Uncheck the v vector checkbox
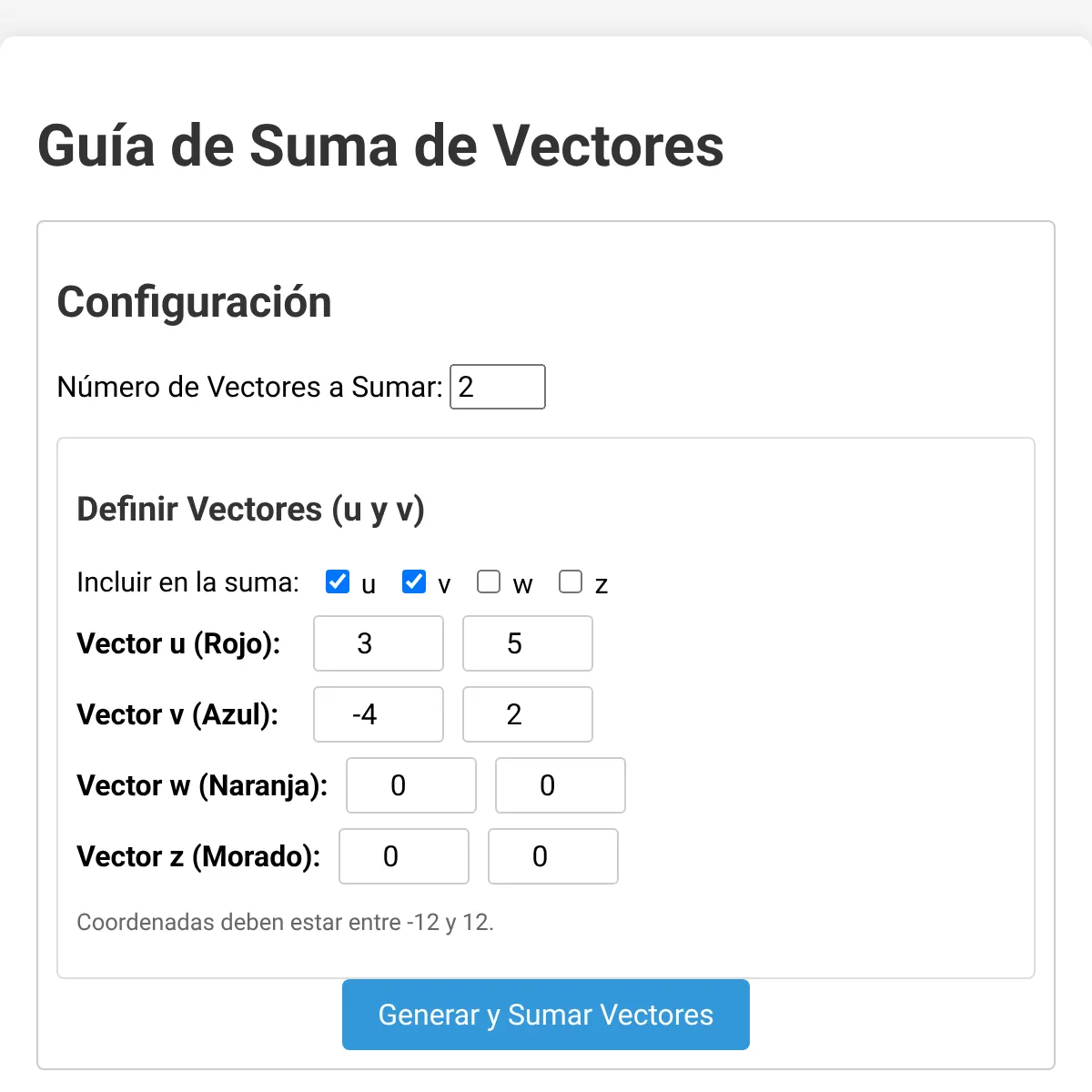The image size is (1092, 1092). tap(414, 581)
